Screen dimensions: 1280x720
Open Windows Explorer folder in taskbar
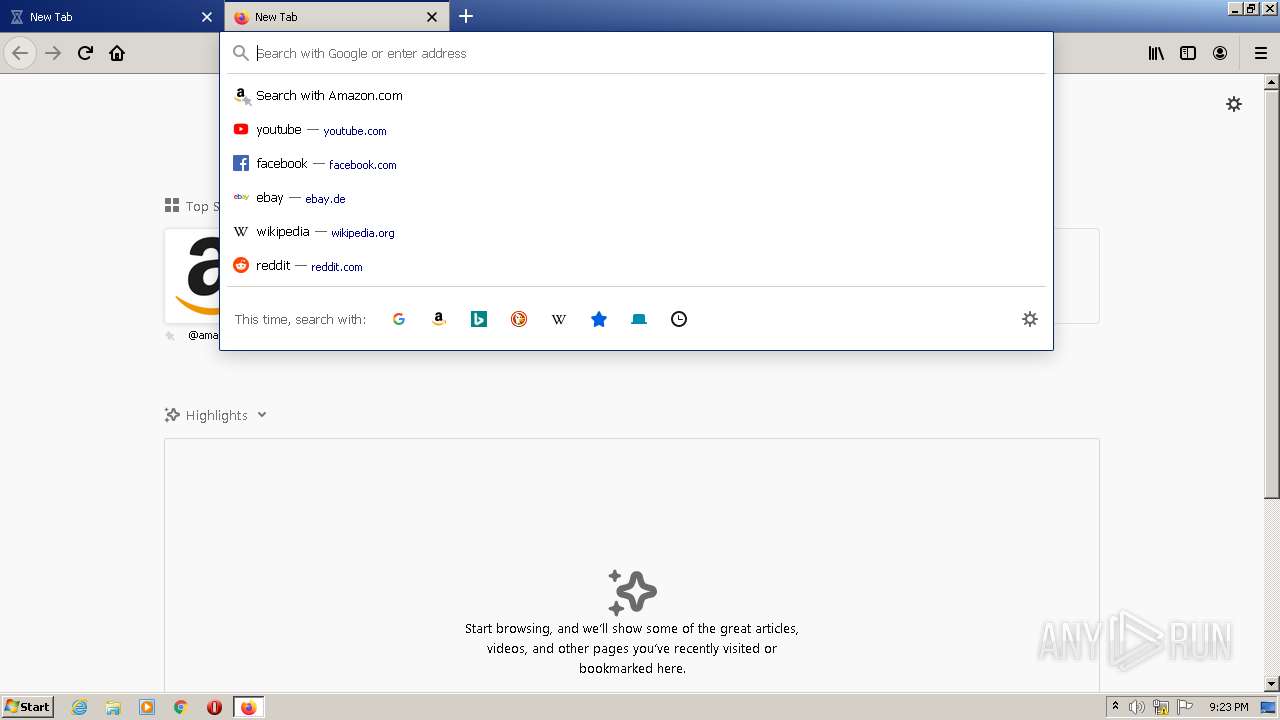(x=113, y=707)
